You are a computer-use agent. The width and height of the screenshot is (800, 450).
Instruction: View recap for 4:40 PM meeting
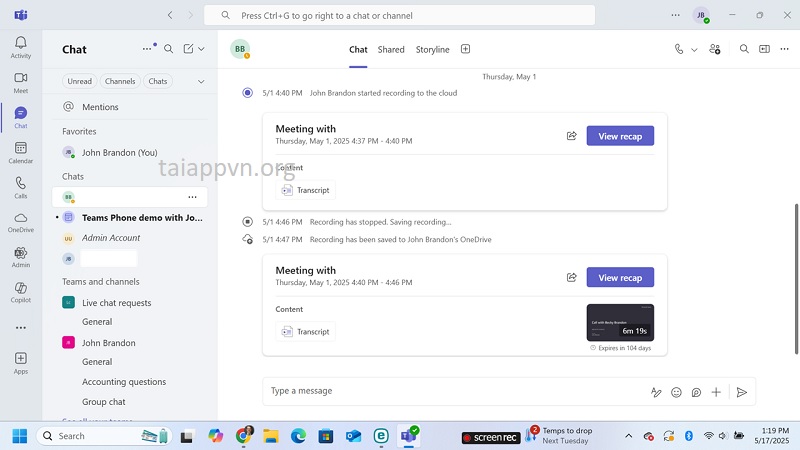click(x=620, y=277)
